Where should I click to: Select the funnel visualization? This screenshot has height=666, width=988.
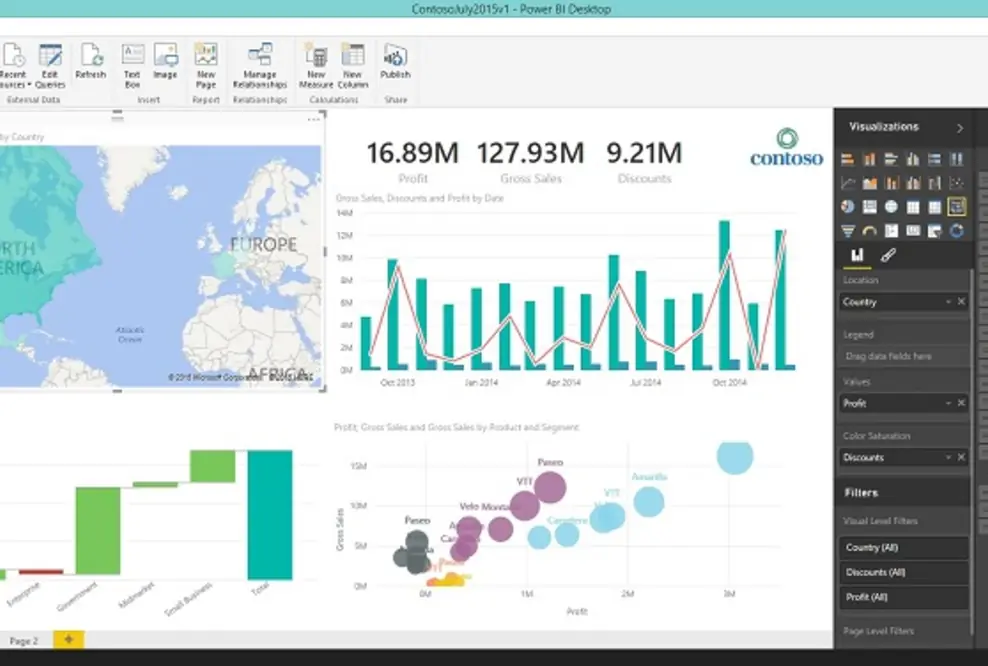point(847,231)
